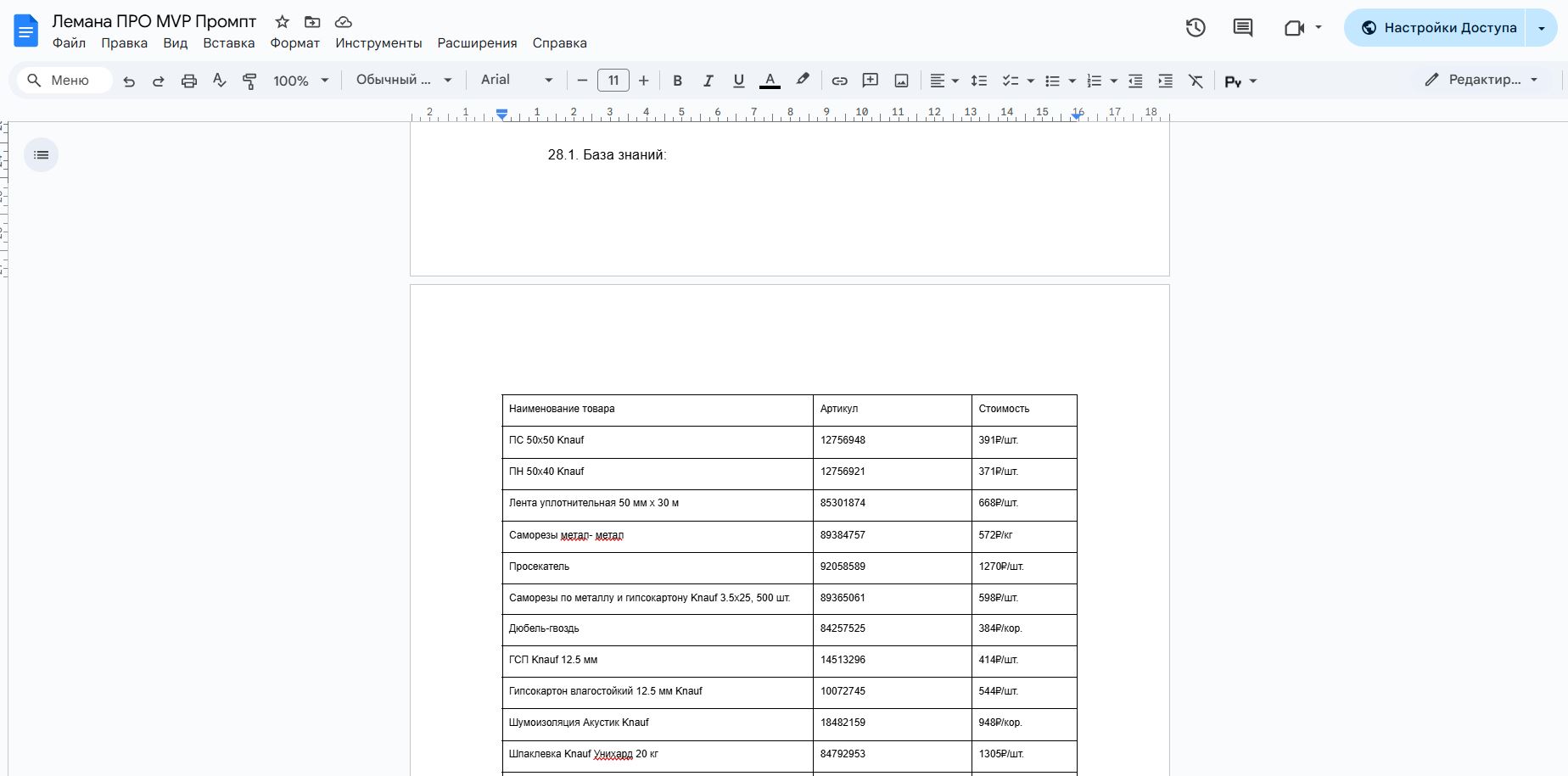
Task: Expand sharing options arrow next to Настройки Доступа
Action: (1542, 28)
